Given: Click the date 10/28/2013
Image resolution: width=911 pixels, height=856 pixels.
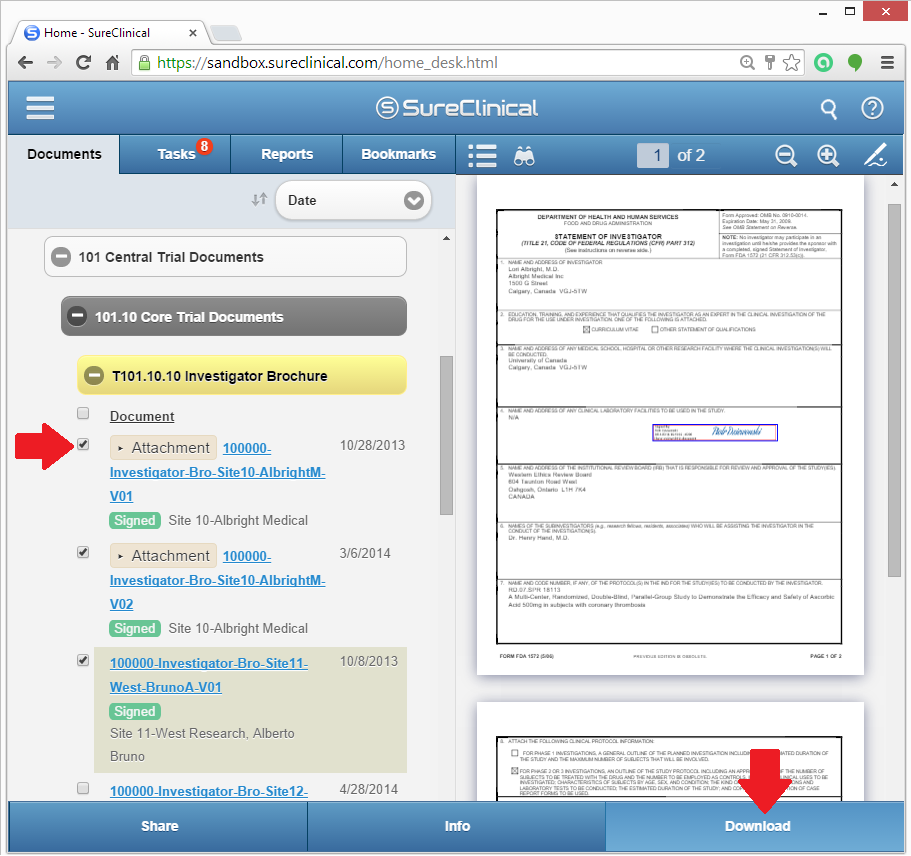Looking at the screenshot, I should point(372,445).
